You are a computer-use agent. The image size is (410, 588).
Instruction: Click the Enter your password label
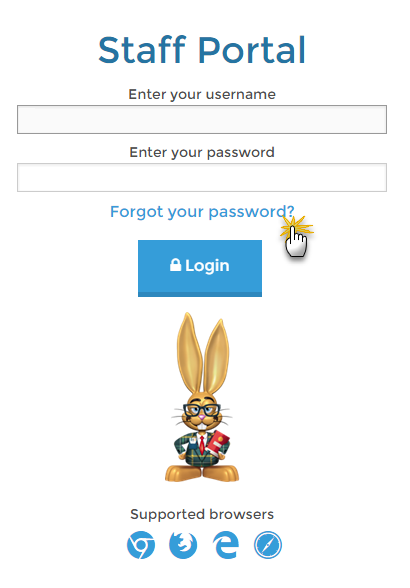point(202,153)
